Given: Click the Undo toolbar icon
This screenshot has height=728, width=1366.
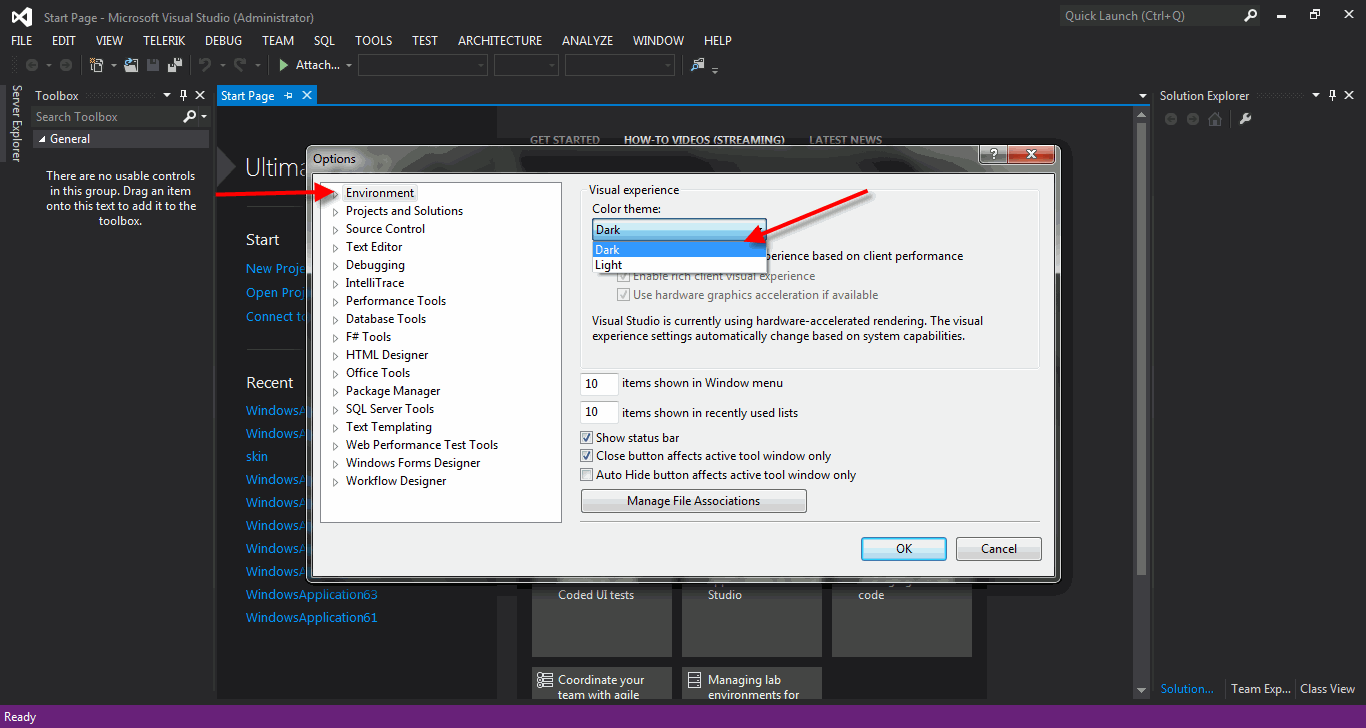Looking at the screenshot, I should pos(204,65).
